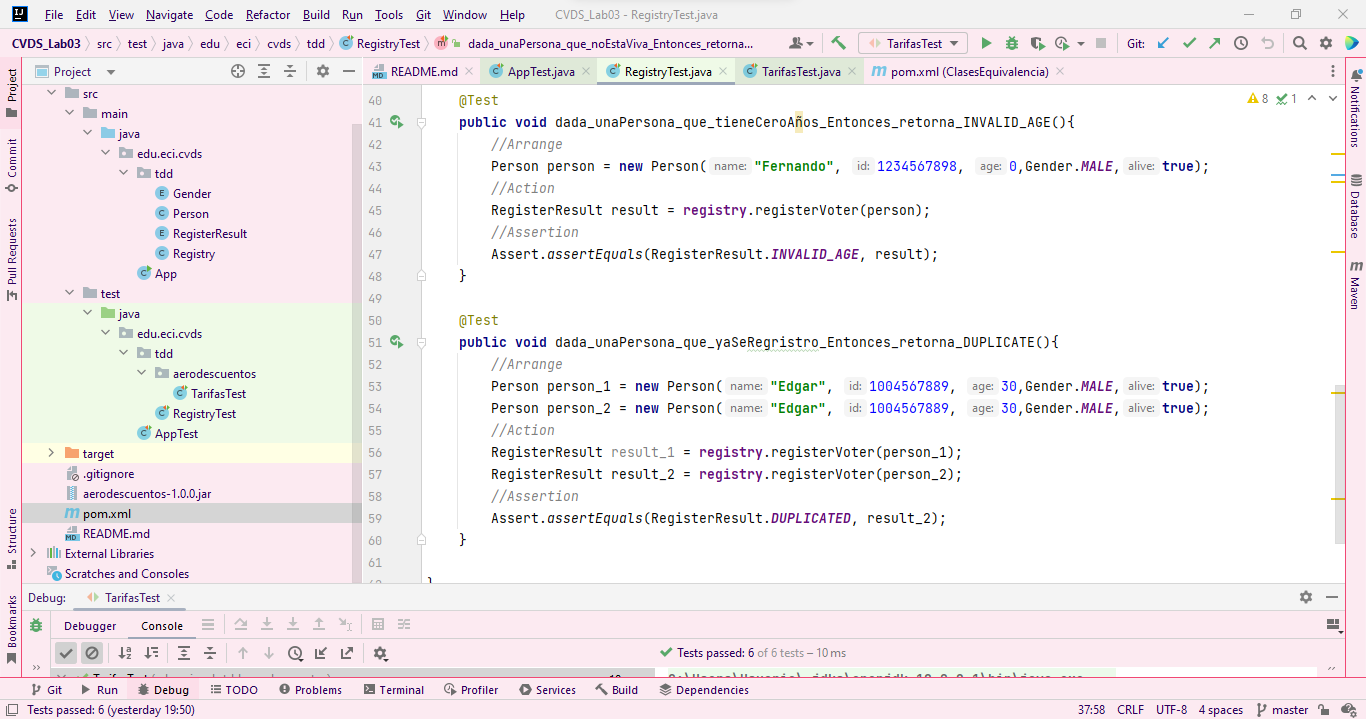Image resolution: width=1366 pixels, height=719 pixels.
Task: Show the hidden editor tabs dropdown
Action: [x=1334, y=72]
